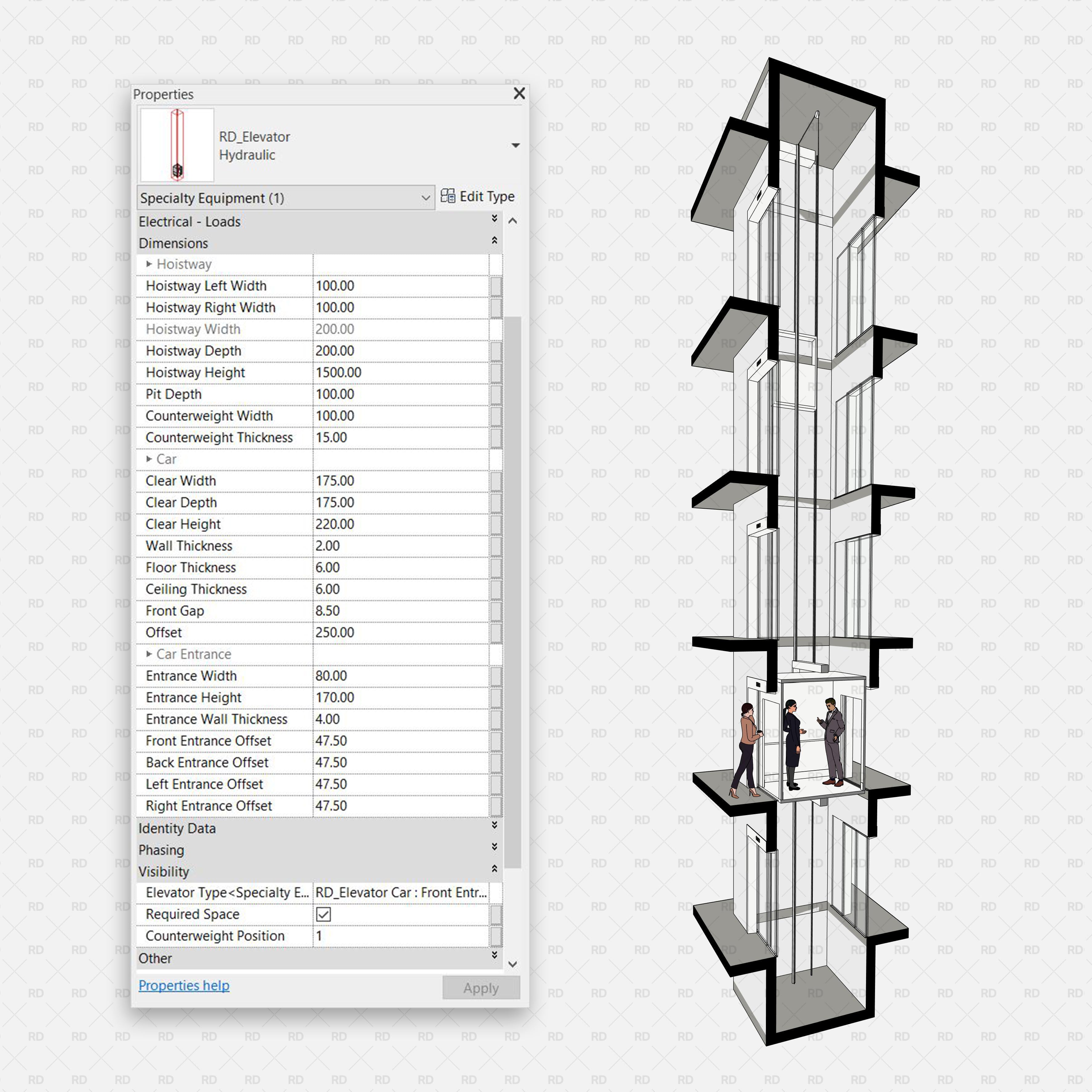The width and height of the screenshot is (1092, 1092).
Task: Click the scroll up arrow in properties list
Action: pyautogui.click(x=513, y=221)
